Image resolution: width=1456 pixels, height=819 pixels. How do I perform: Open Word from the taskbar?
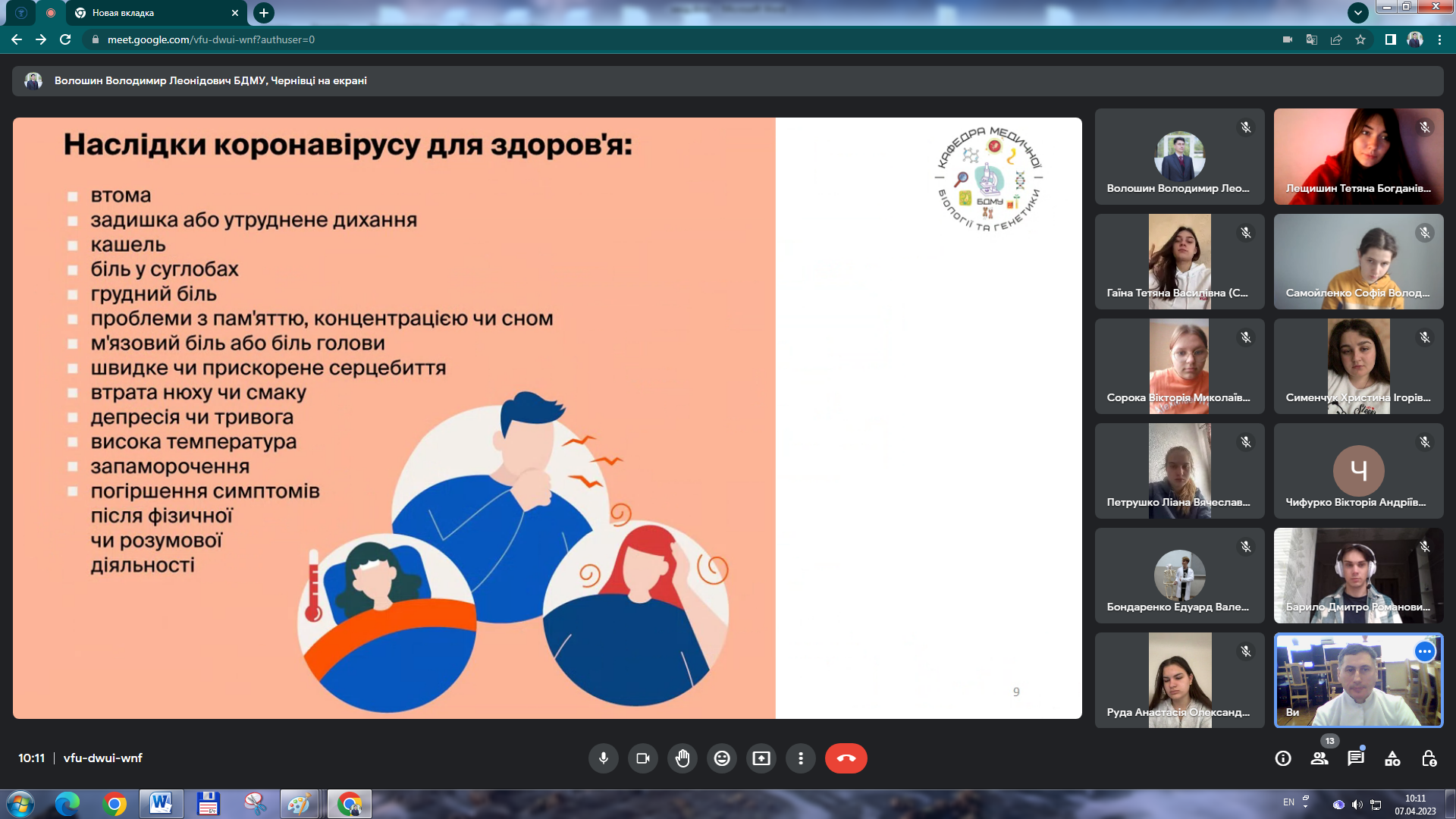click(161, 804)
